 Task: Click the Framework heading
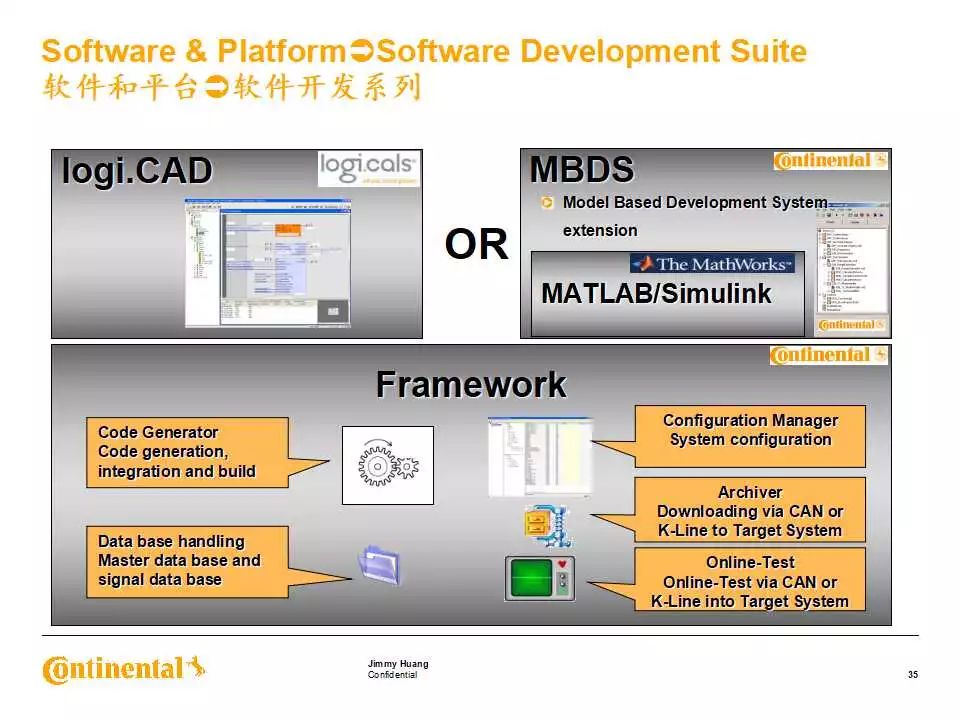tap(471, 385)
